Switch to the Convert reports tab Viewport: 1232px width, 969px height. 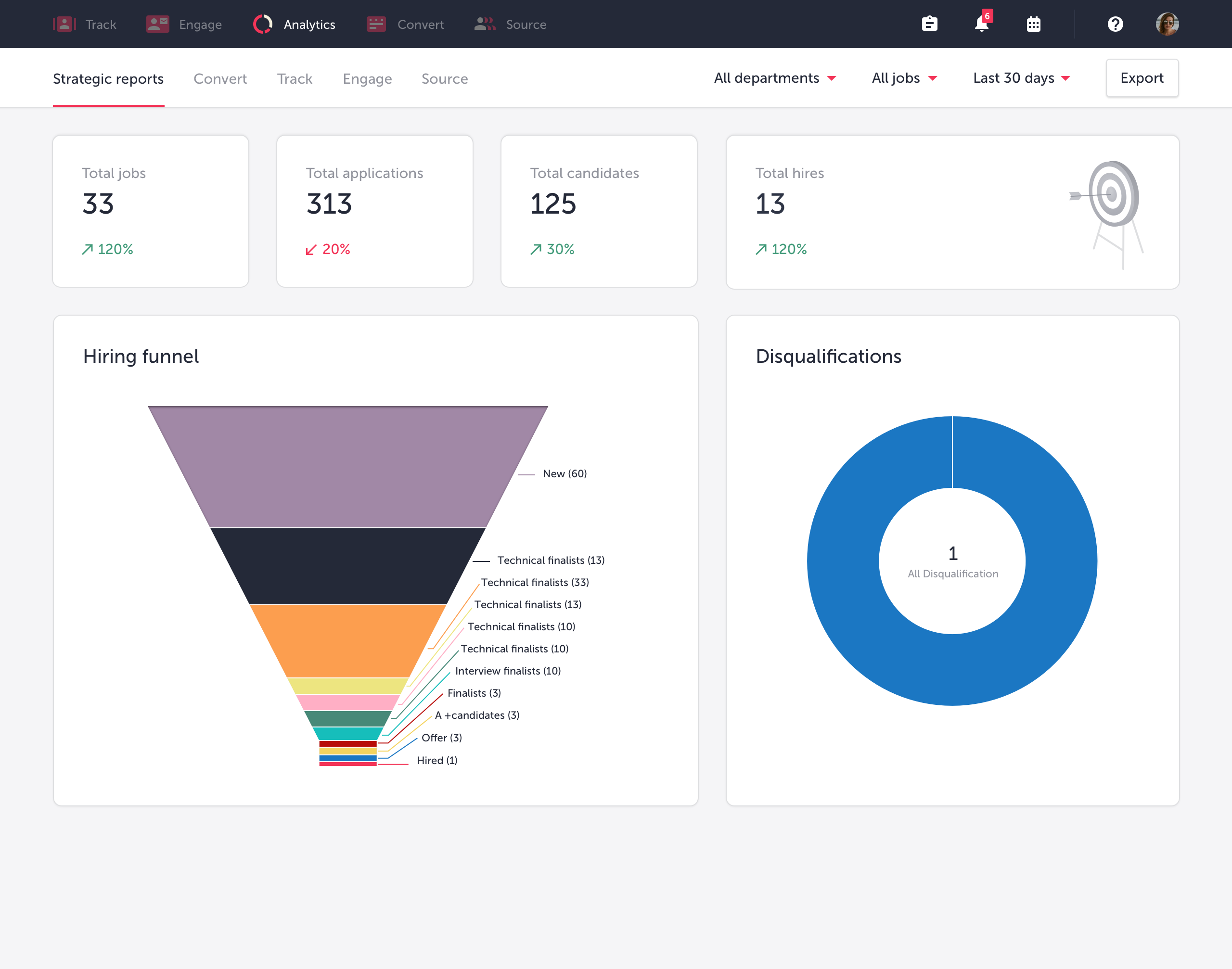click(x=220, y=79)
